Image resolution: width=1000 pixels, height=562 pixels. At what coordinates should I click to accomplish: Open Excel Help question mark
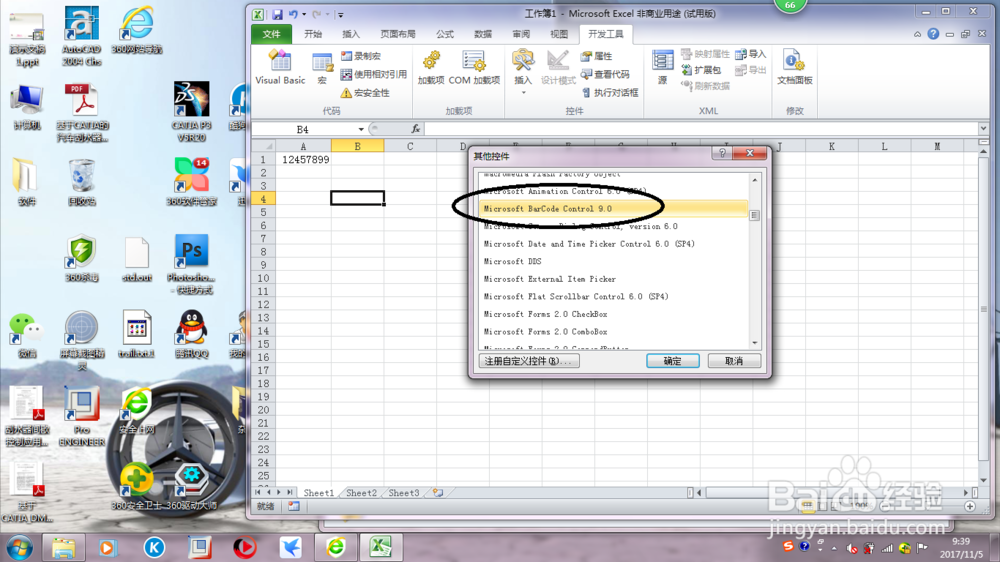[x=933, y=34]
